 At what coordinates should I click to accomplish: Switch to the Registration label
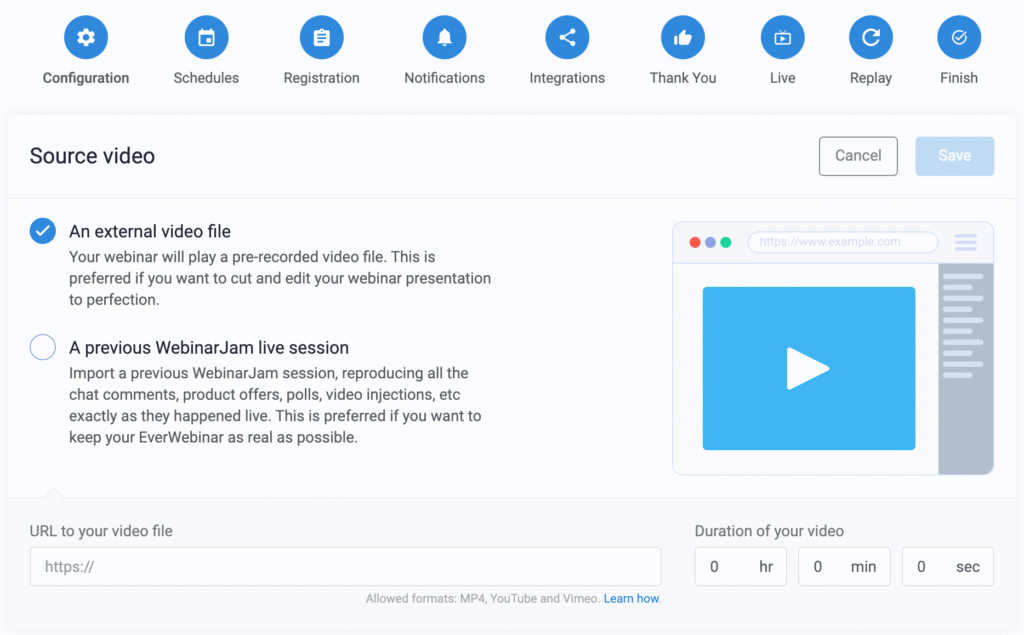pyautogui.click(x=321, y=78)
